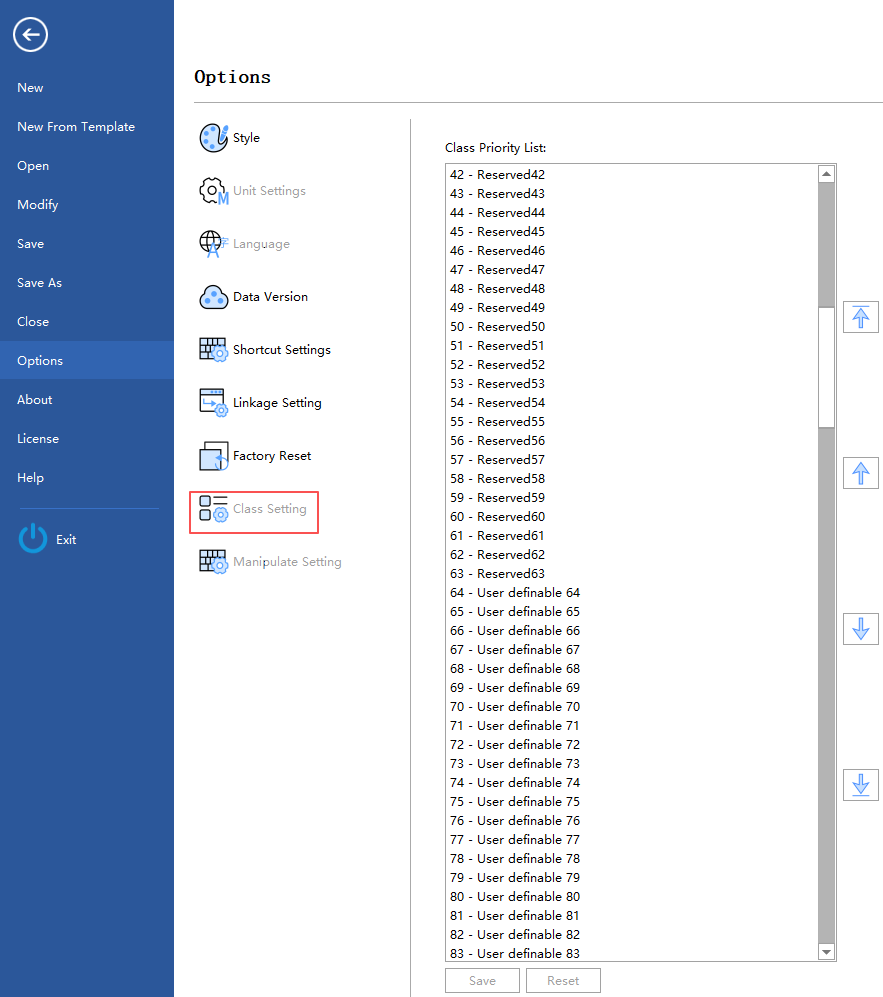
Task: Click the Exit power icon
Action: click(x=33, y=539)
